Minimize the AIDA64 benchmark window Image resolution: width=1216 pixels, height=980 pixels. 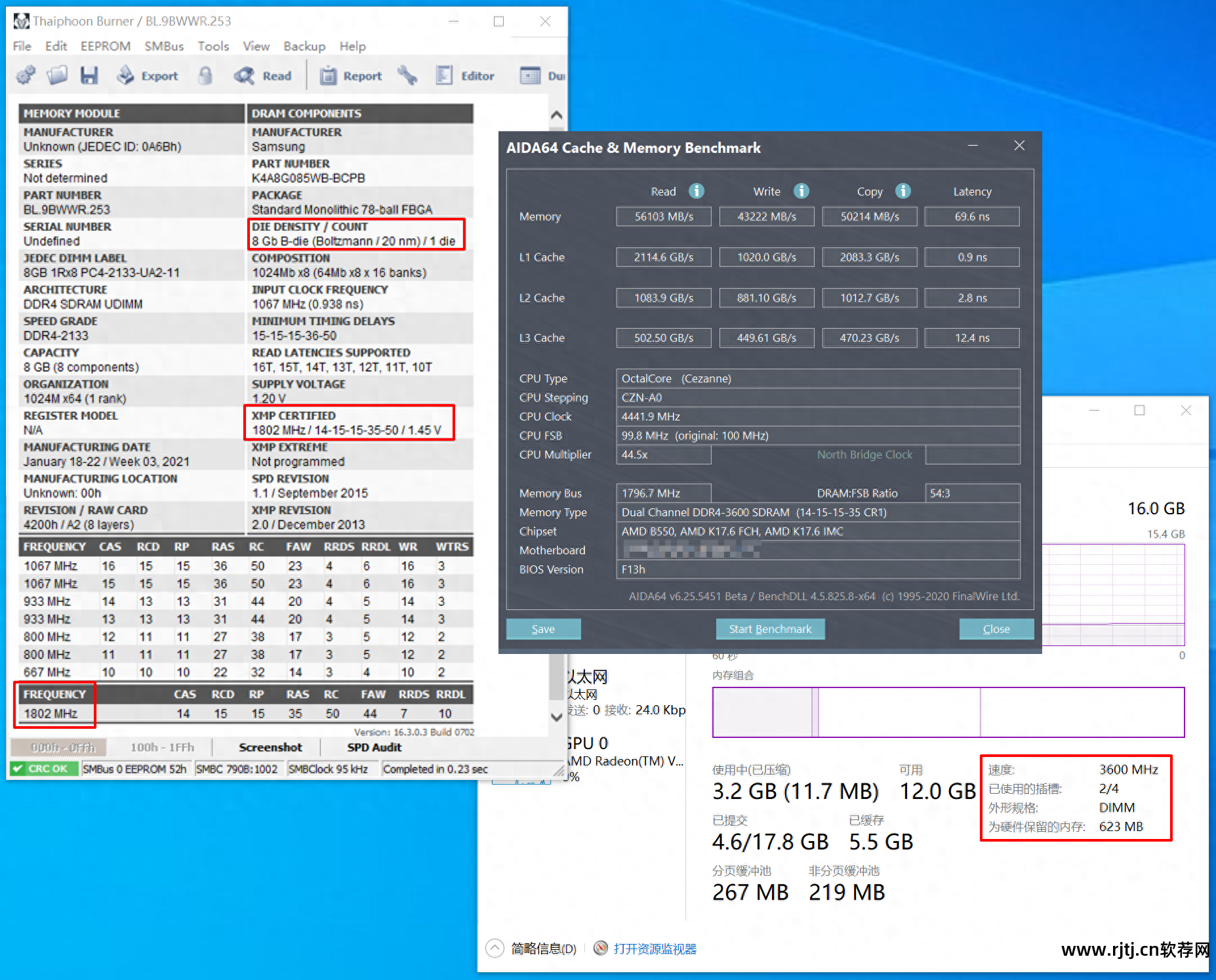point(973,146)
